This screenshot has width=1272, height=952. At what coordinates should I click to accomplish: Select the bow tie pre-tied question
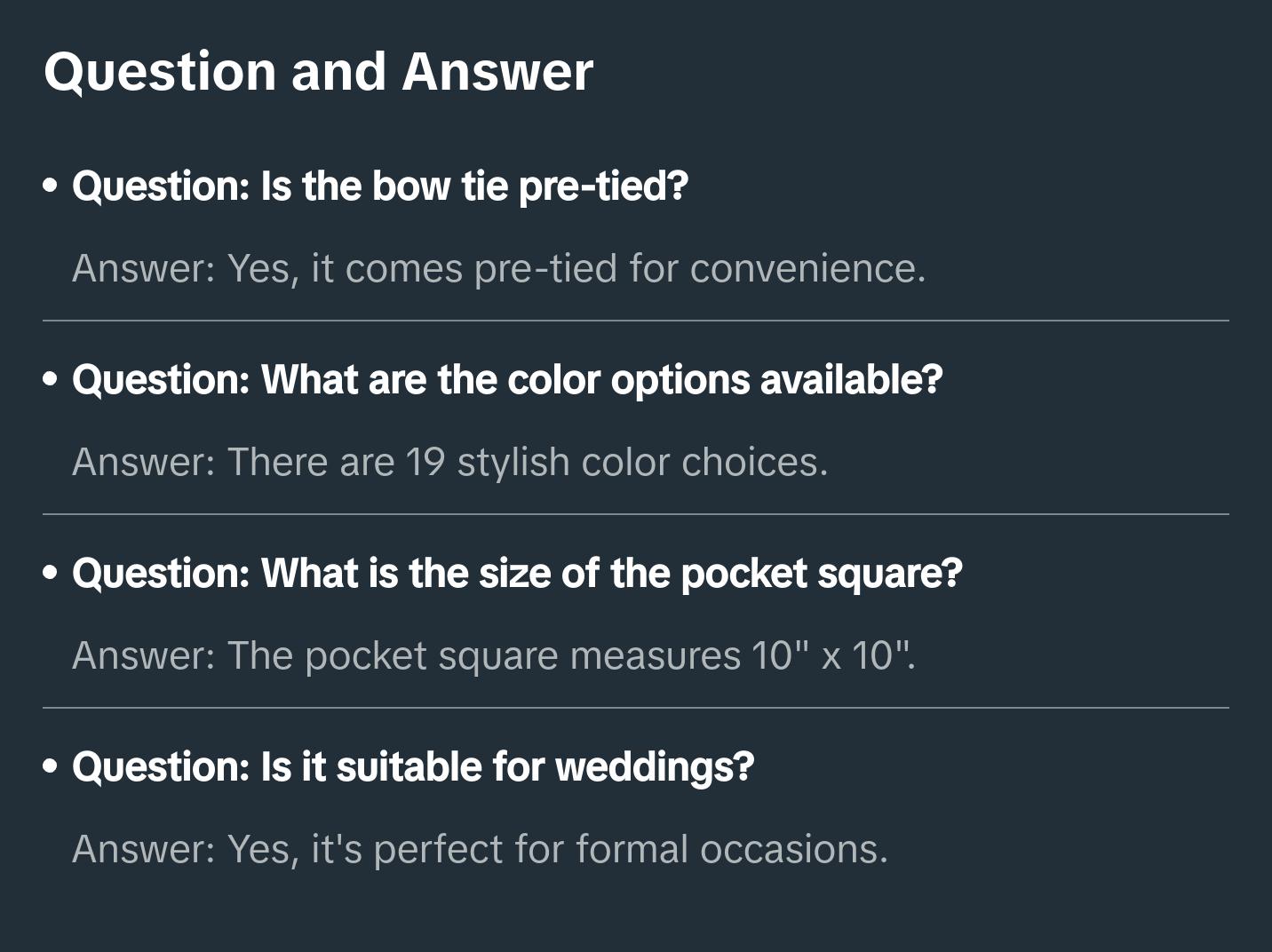coord(380,186)
